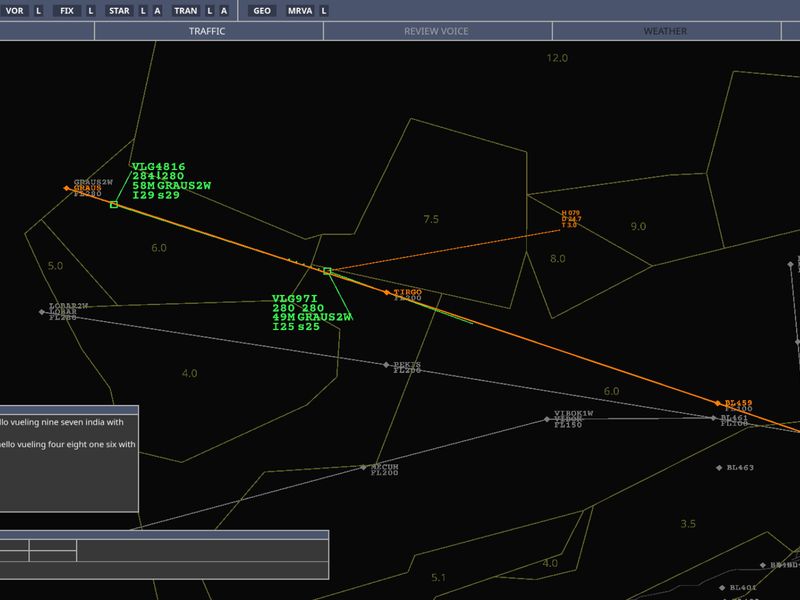Click the 3.5 MRVA sector altitude label

click(x=688, y=524)
